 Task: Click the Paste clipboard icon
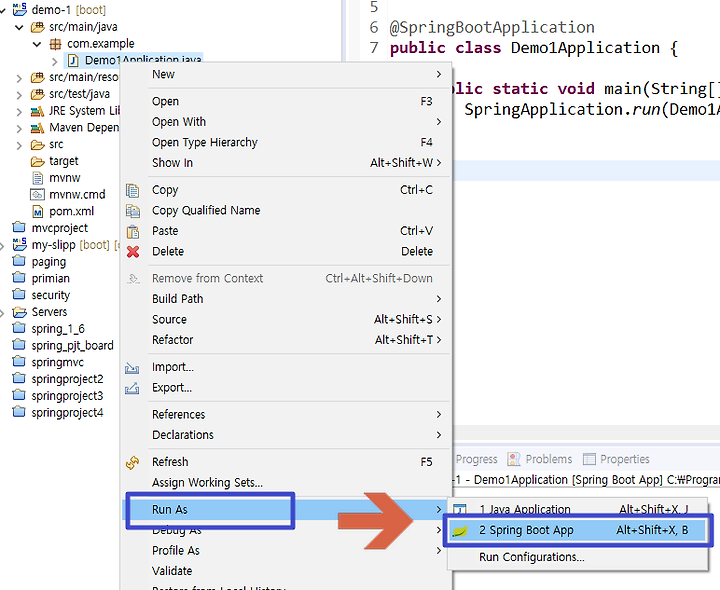133,231
